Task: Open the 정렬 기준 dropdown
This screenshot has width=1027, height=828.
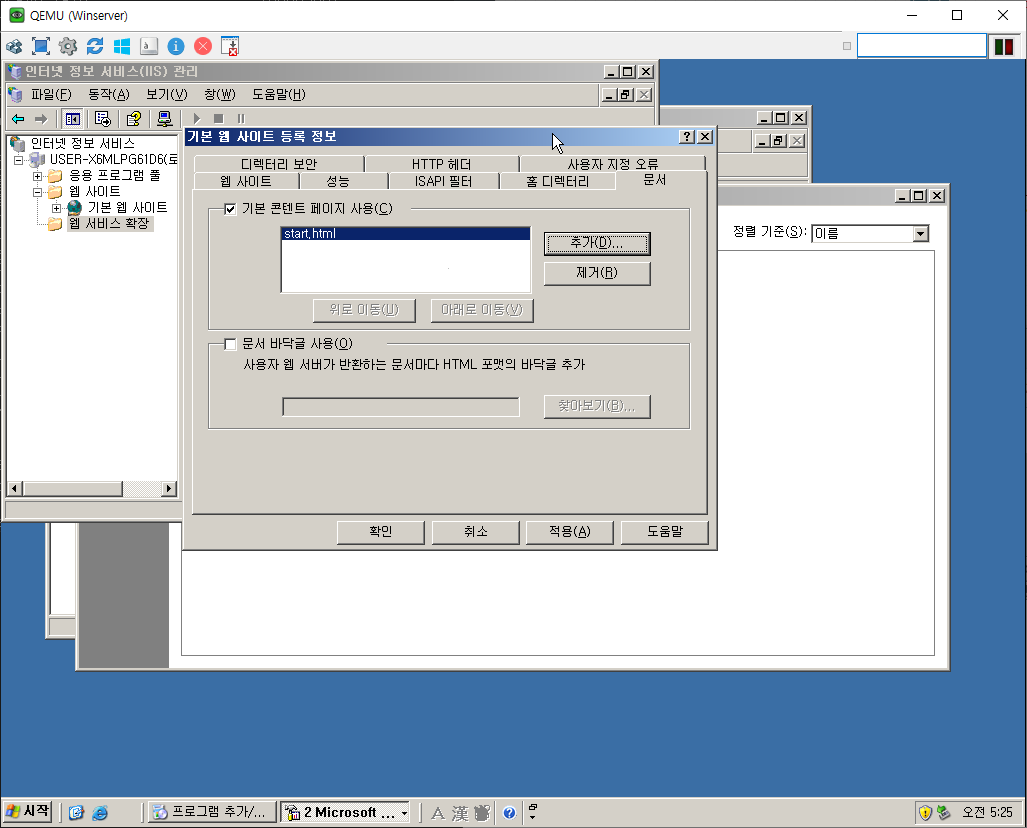Action: click(921, 233)
